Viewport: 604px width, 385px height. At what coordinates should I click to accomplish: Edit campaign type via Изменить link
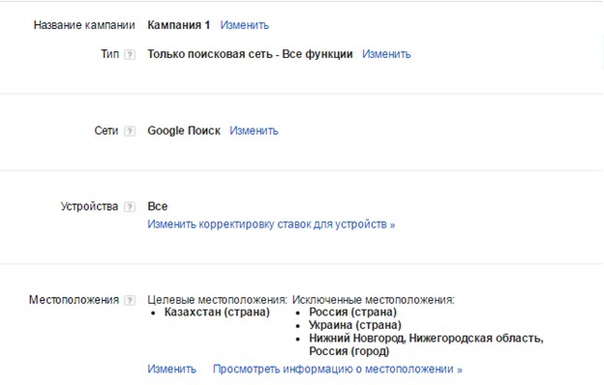[x=386, y=54]
